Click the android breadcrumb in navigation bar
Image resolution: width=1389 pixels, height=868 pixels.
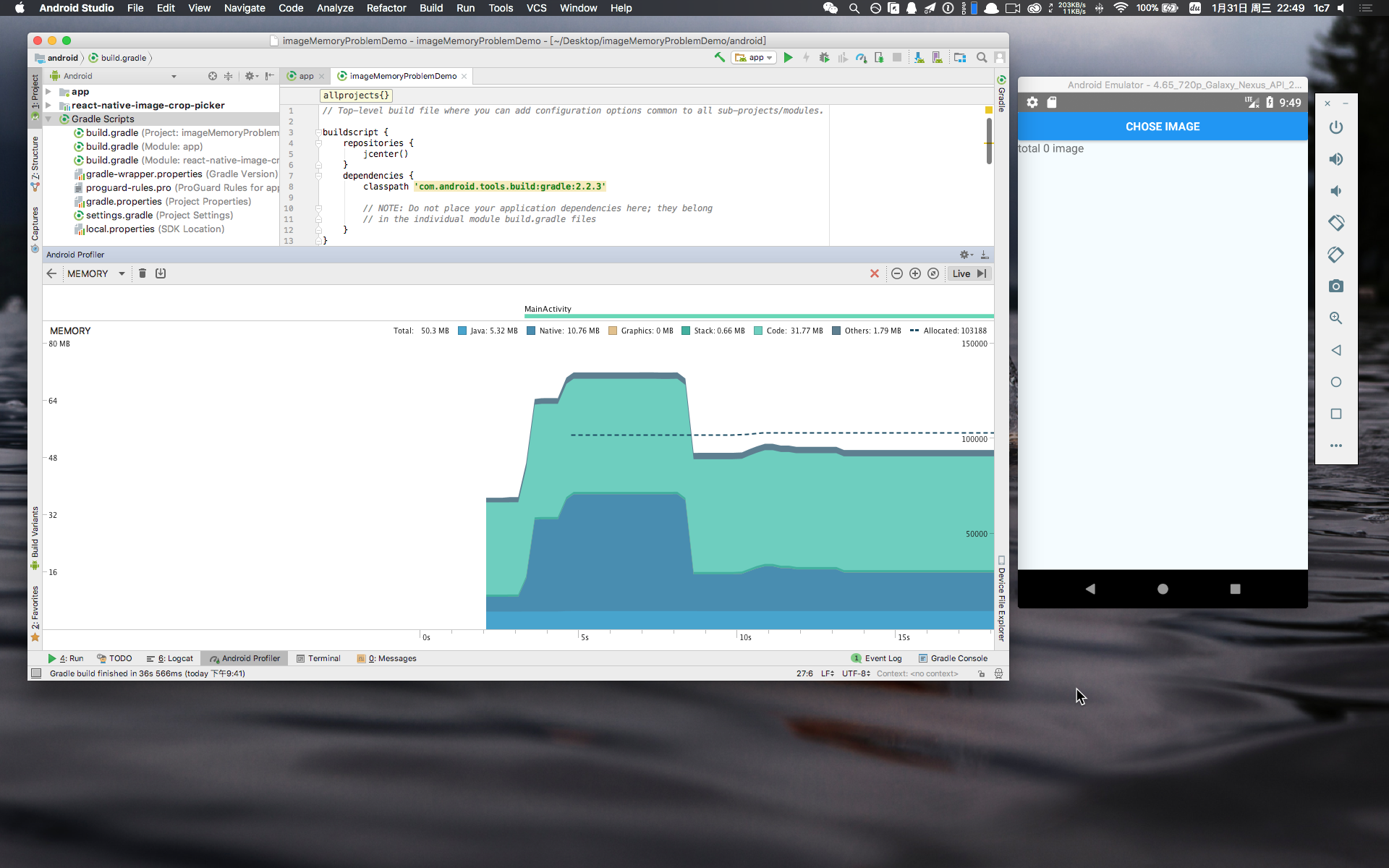56,58
